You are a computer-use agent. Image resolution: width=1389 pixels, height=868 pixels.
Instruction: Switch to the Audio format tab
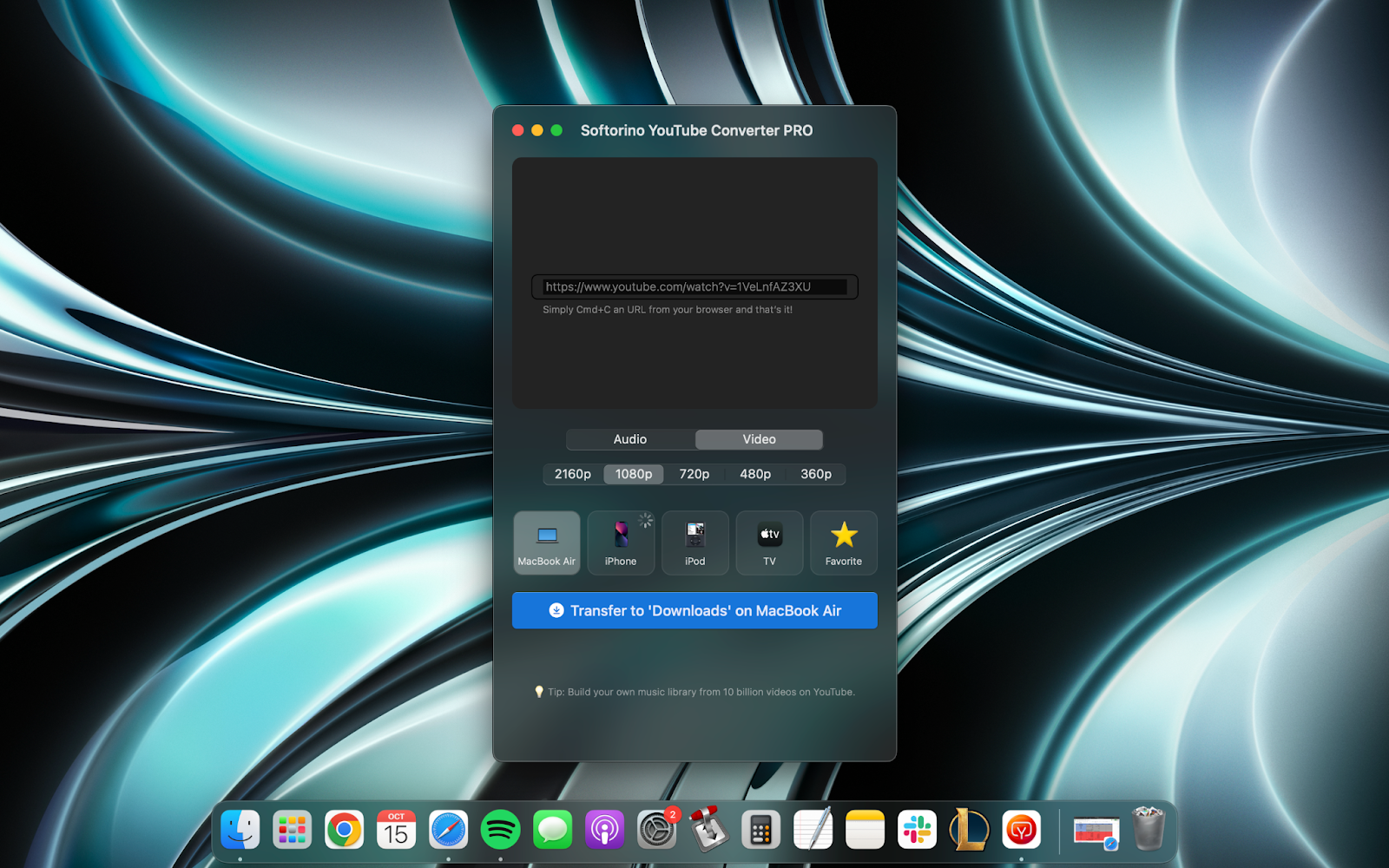click(630, 439)
